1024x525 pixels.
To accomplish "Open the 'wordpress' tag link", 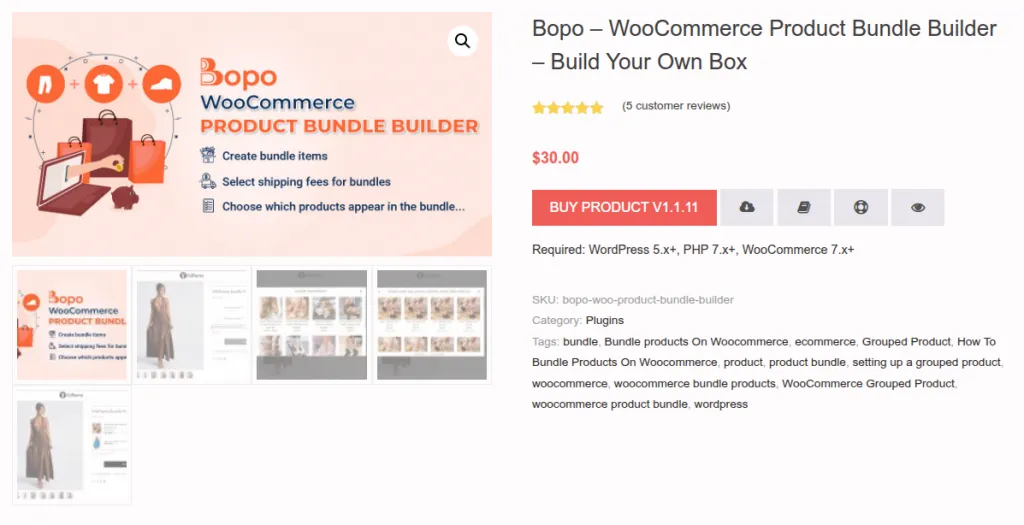I will point(721,404).
